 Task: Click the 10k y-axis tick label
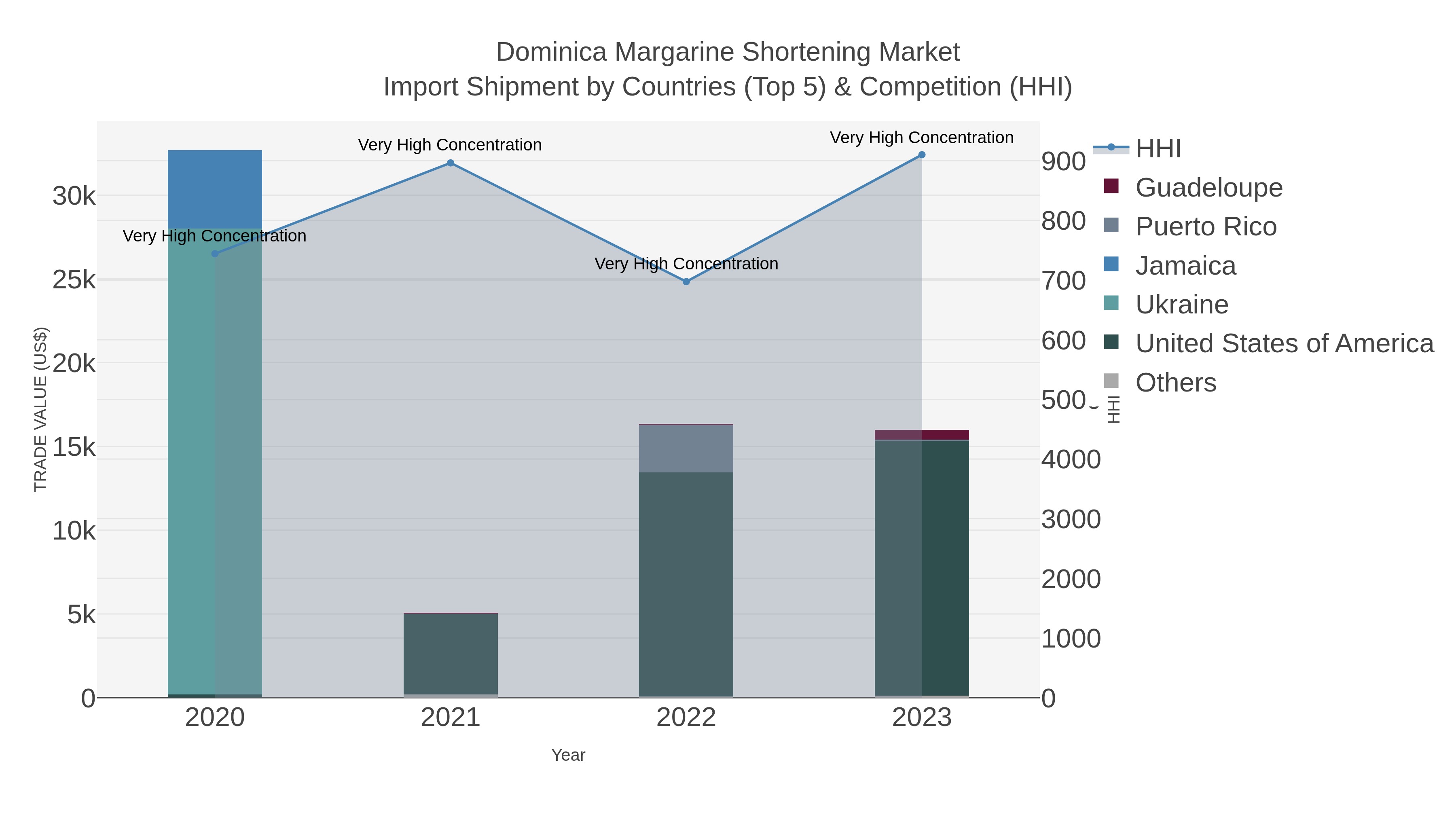74,531
